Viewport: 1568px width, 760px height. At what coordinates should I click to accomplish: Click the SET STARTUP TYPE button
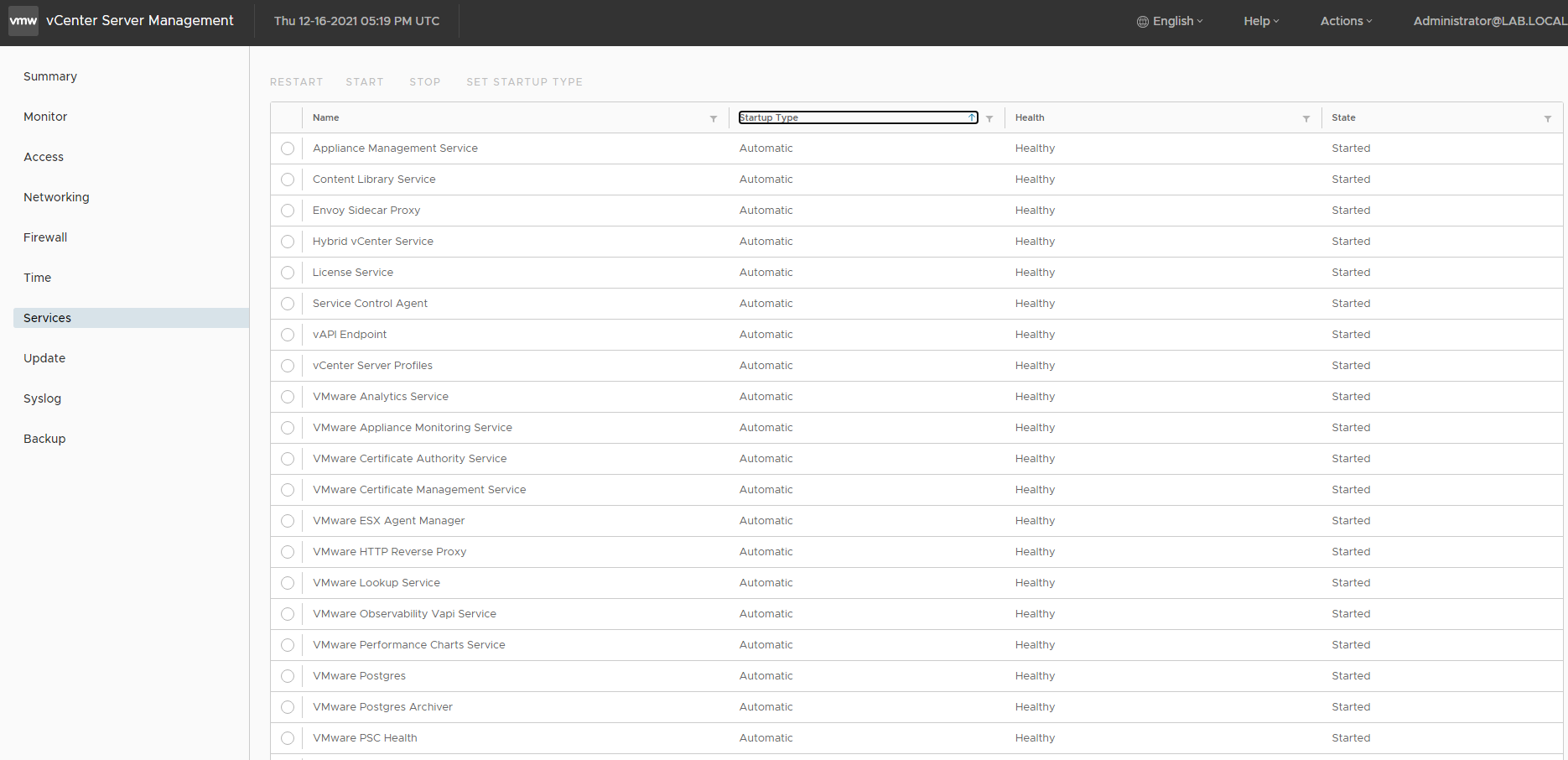pyautogui.click(x=524, y=82)
